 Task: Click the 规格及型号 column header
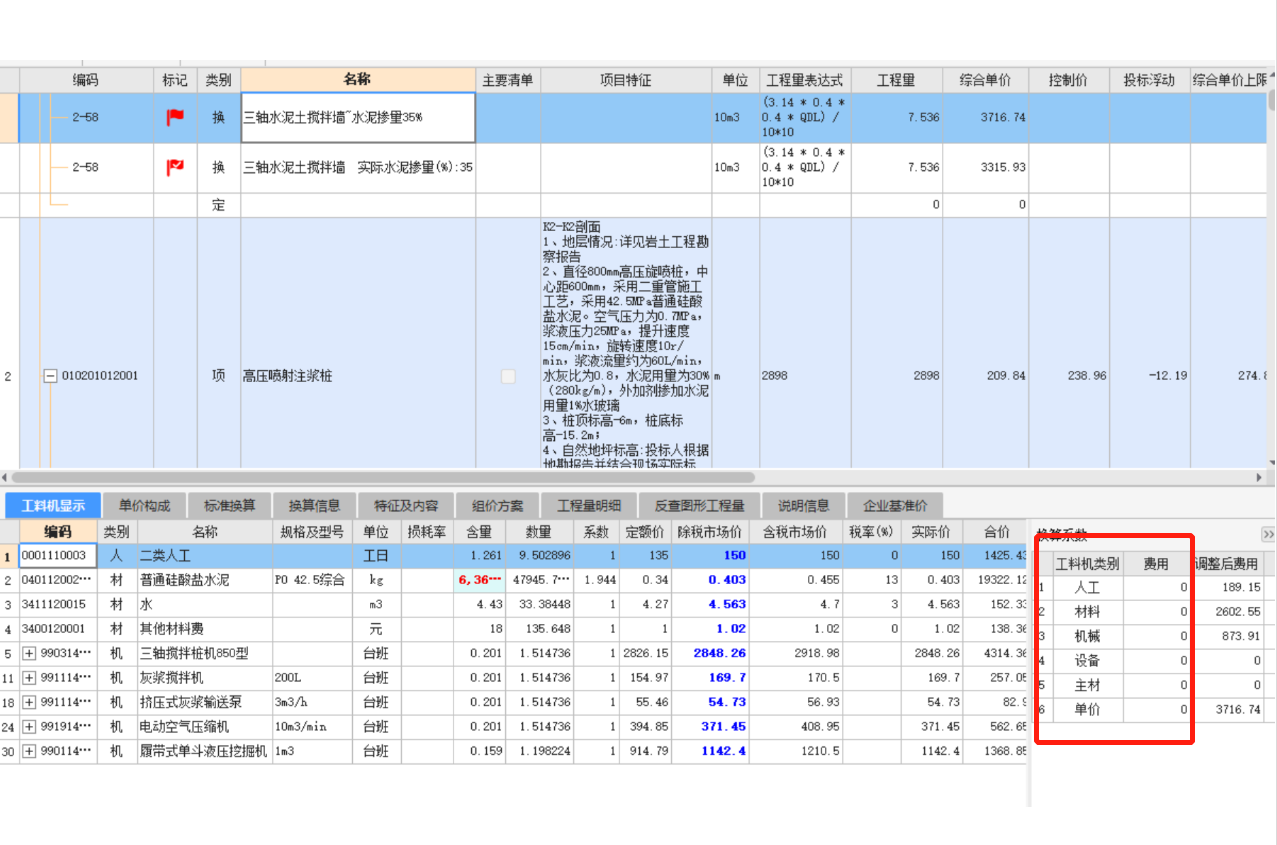313,532
